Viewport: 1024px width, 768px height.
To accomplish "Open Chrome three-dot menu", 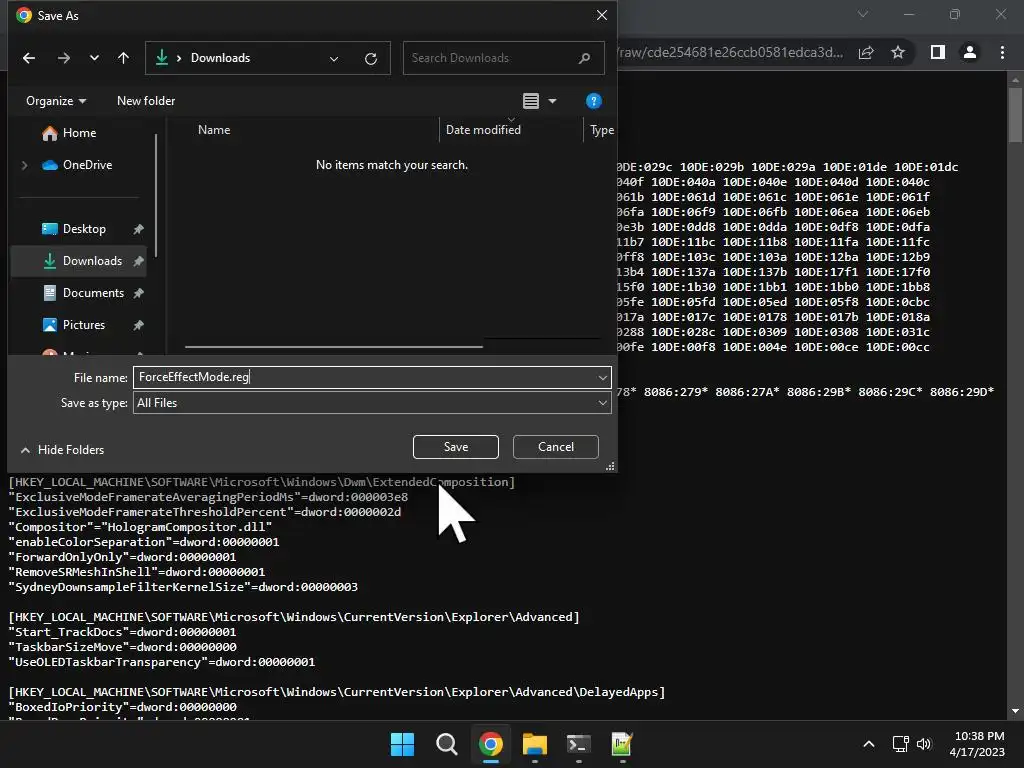I will 1002,52.
